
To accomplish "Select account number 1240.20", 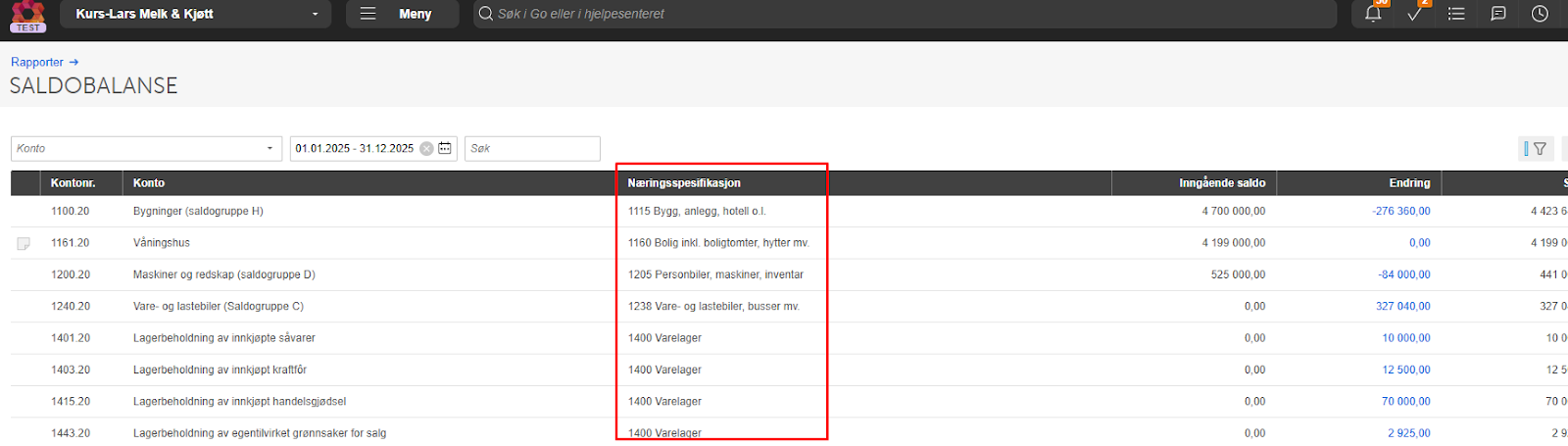I will (71, 306).
